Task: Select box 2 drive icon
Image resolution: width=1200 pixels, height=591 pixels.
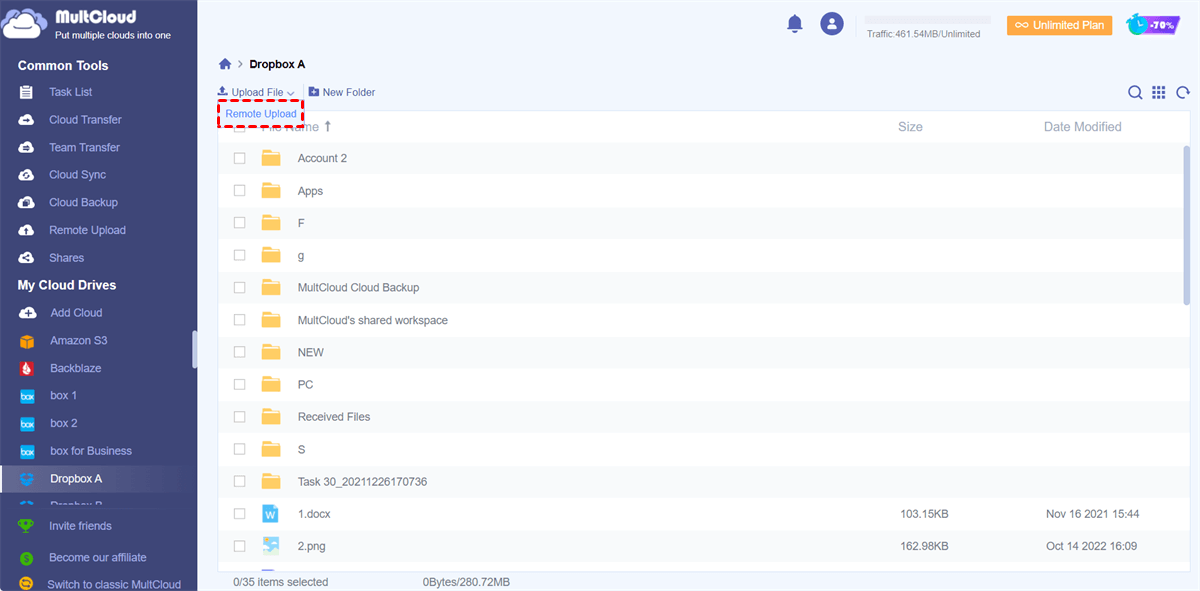Action: pyautogui.click(x=27, y=424)
